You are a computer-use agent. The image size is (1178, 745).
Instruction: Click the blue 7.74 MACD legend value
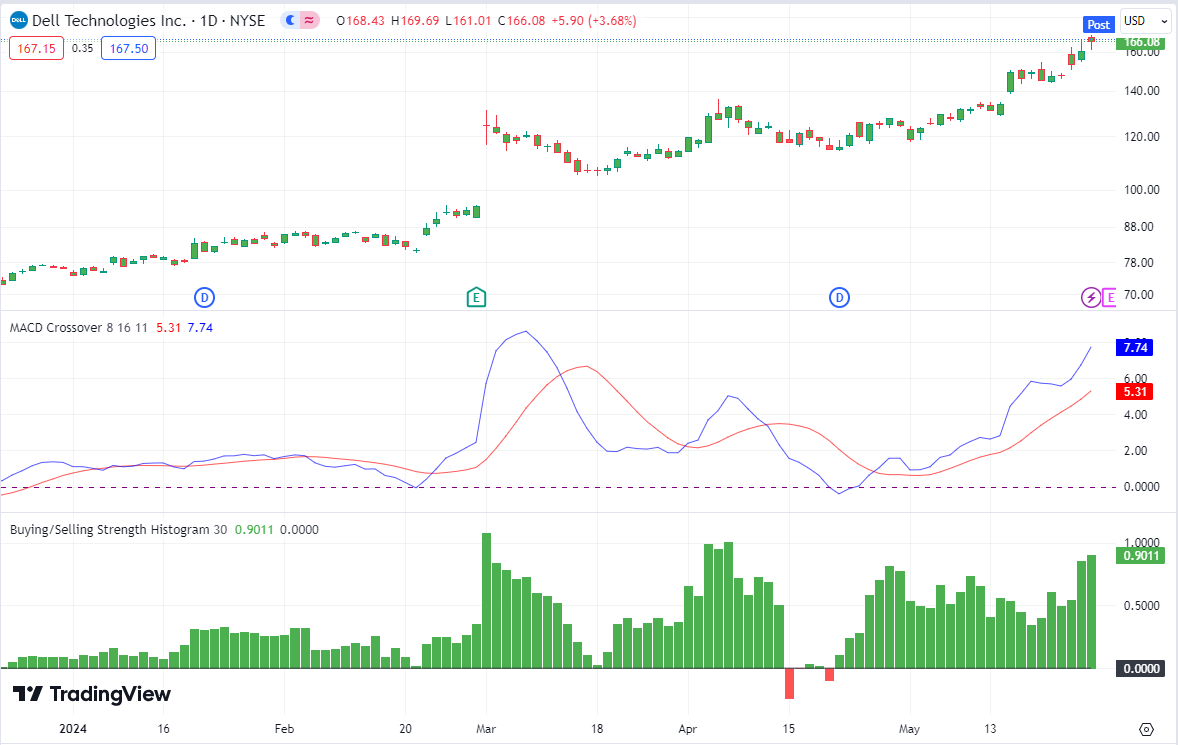coord(200,327)
